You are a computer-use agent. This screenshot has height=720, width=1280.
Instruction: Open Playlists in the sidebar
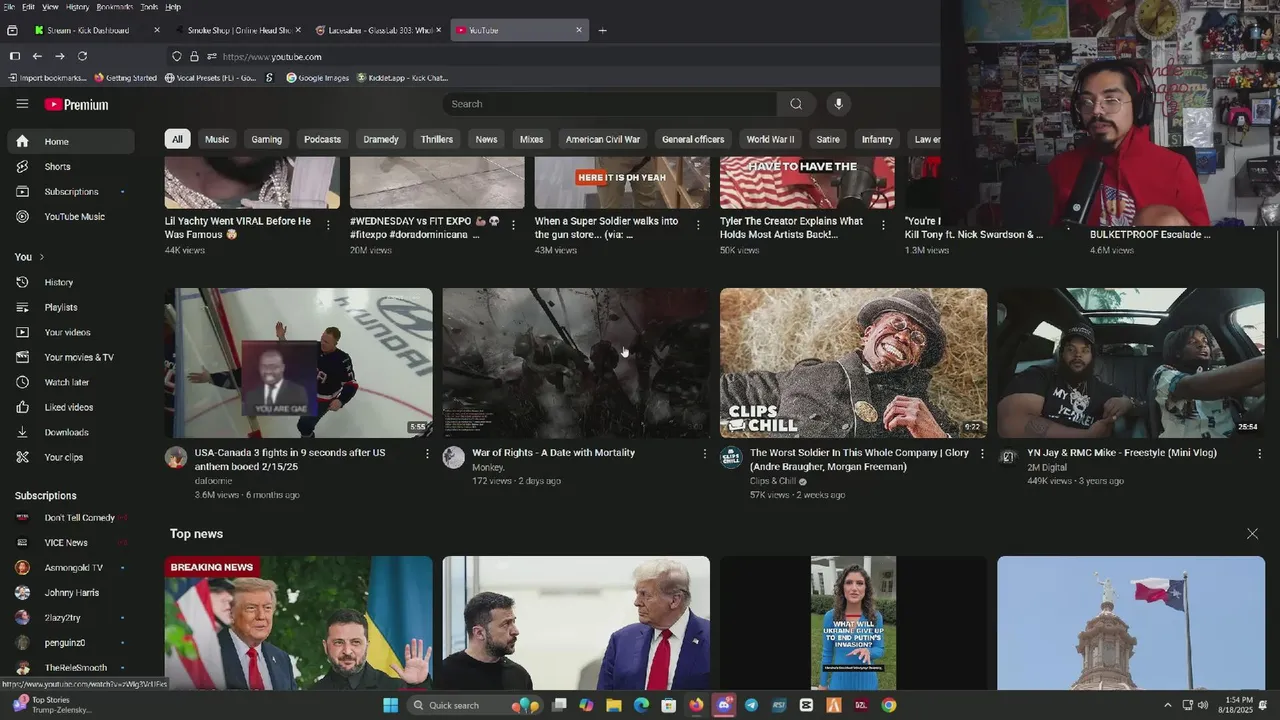coord(70,308)
